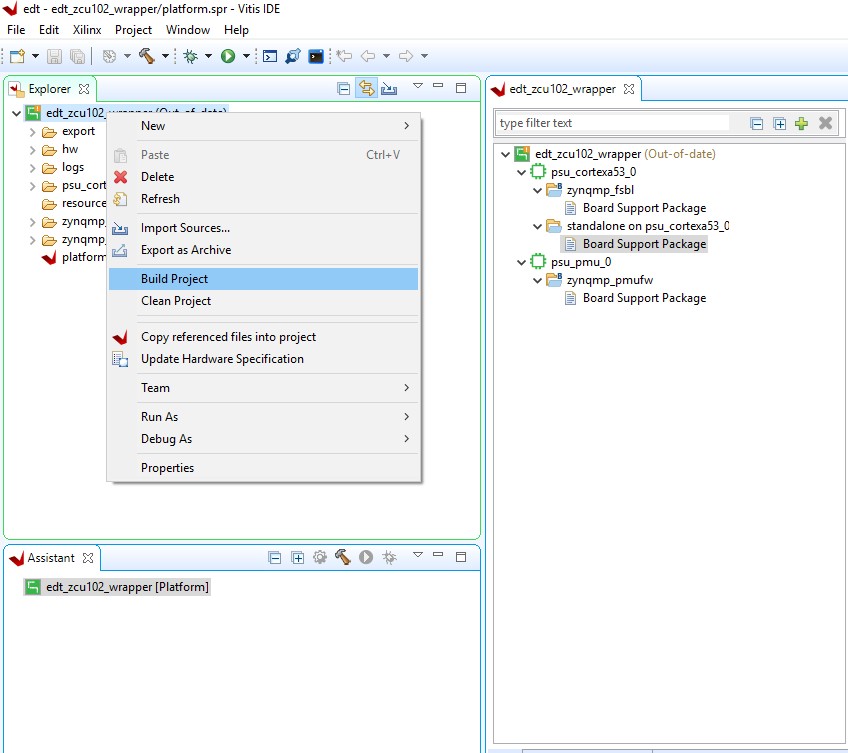Click the type filter text field
Screen dimensions: 848x753
[x=612, y=123]
